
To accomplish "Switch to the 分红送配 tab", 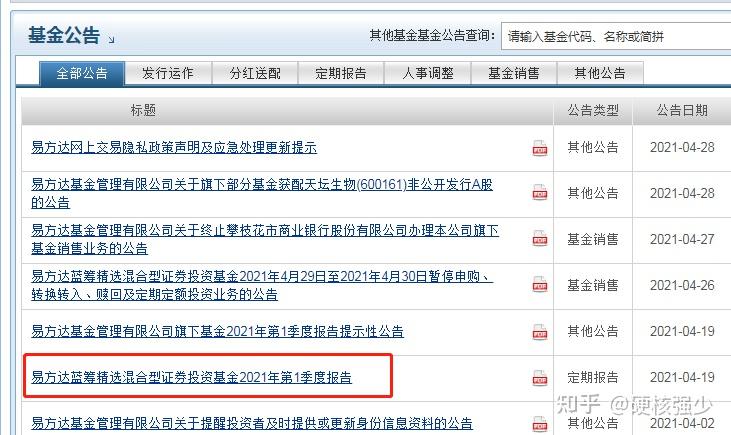I will click(x=255, y=73).
